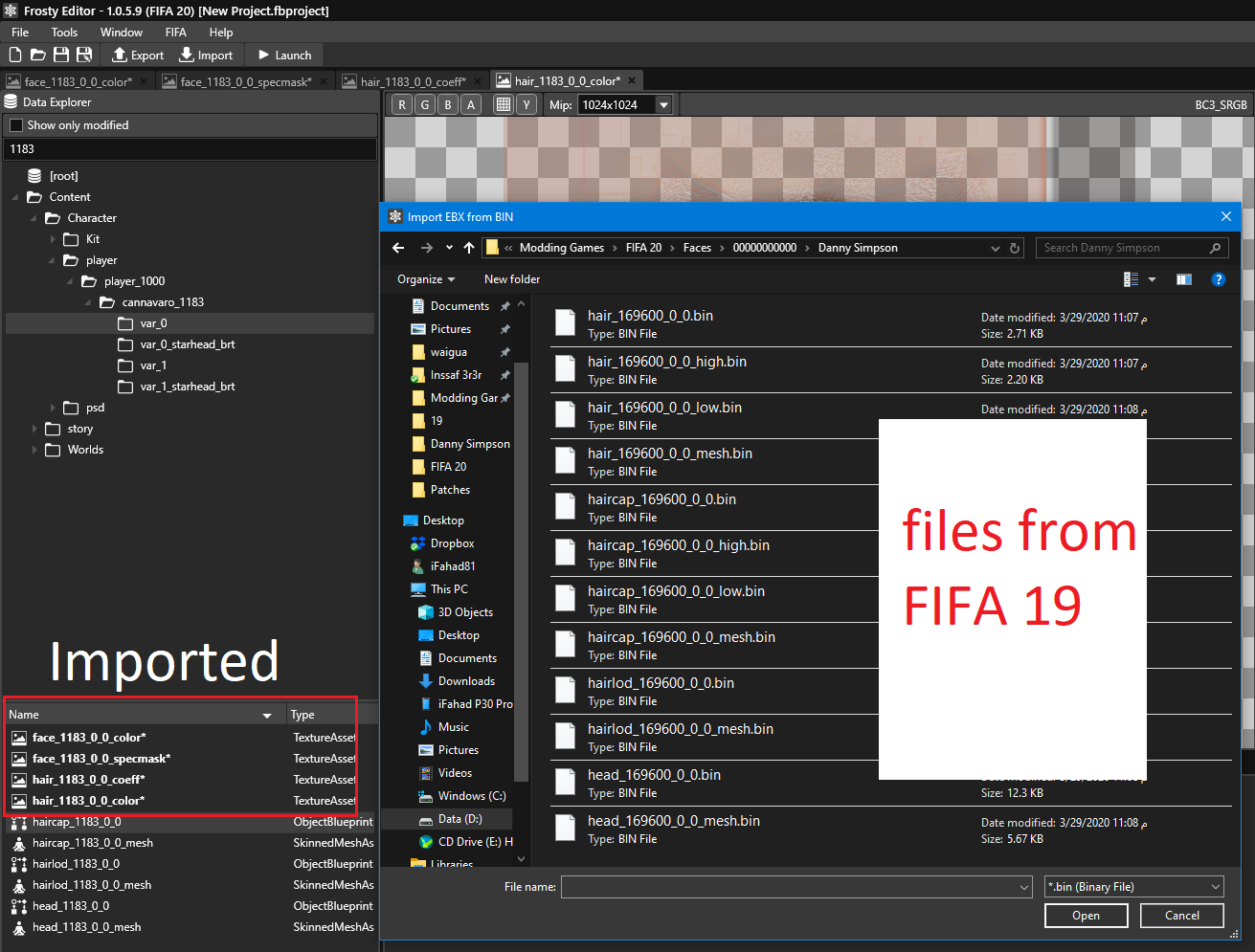Collapse the Character folder expander
This screenshot has height=952, width=1255.
click(x=34, y=218)
